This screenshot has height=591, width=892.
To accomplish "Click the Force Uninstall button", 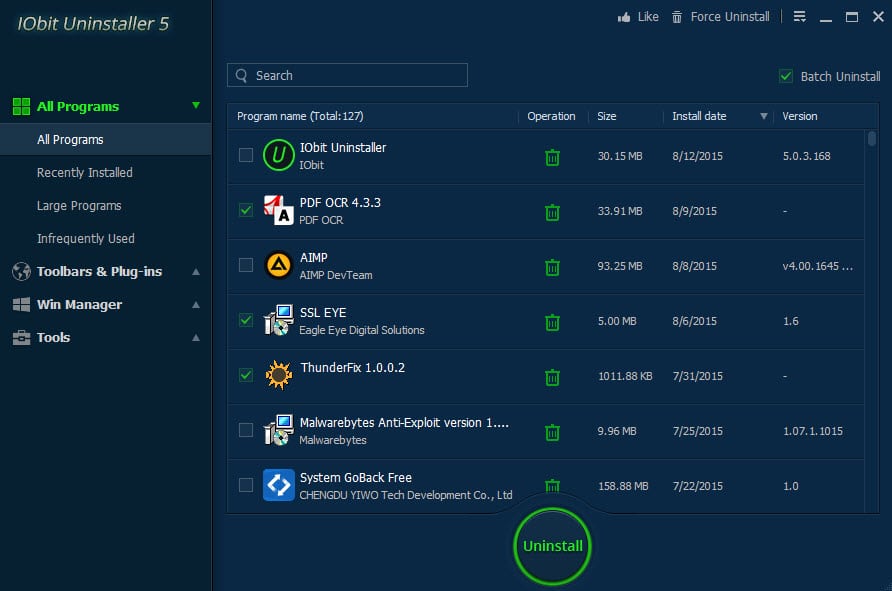I will tap(721, 17).
